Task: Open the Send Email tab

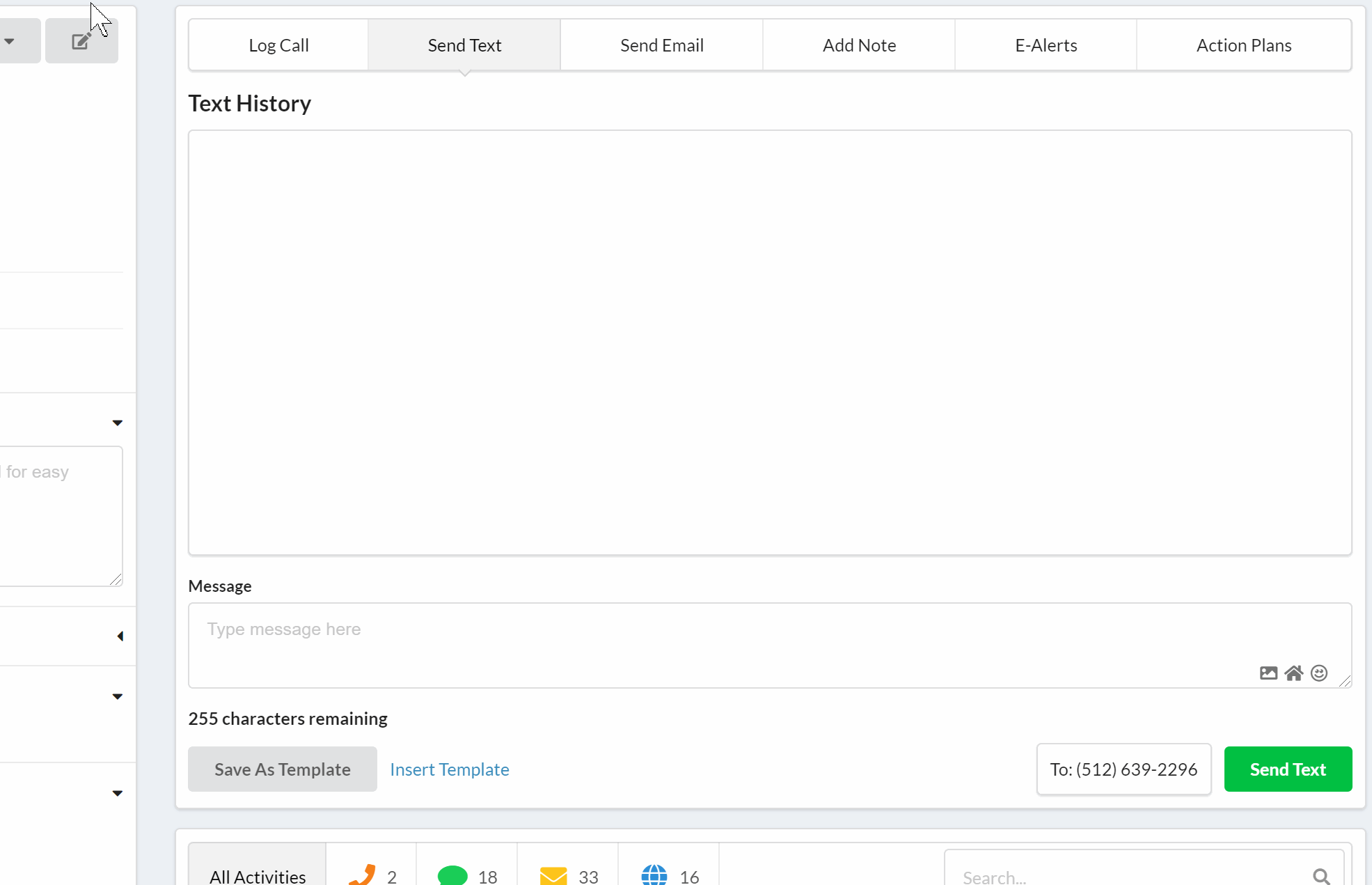Action: coord(661,45)
